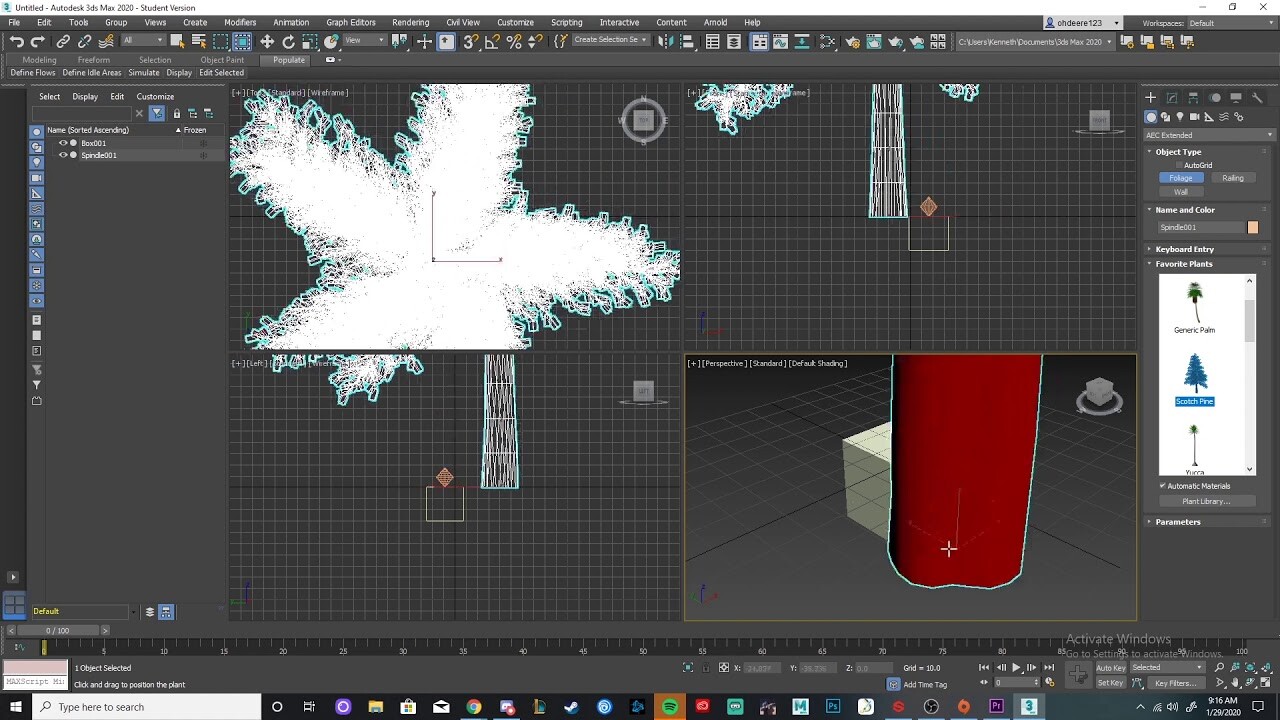Click the Railing object type button
This screenshot has width=1280, height=720.
[x=1232, y=178]
